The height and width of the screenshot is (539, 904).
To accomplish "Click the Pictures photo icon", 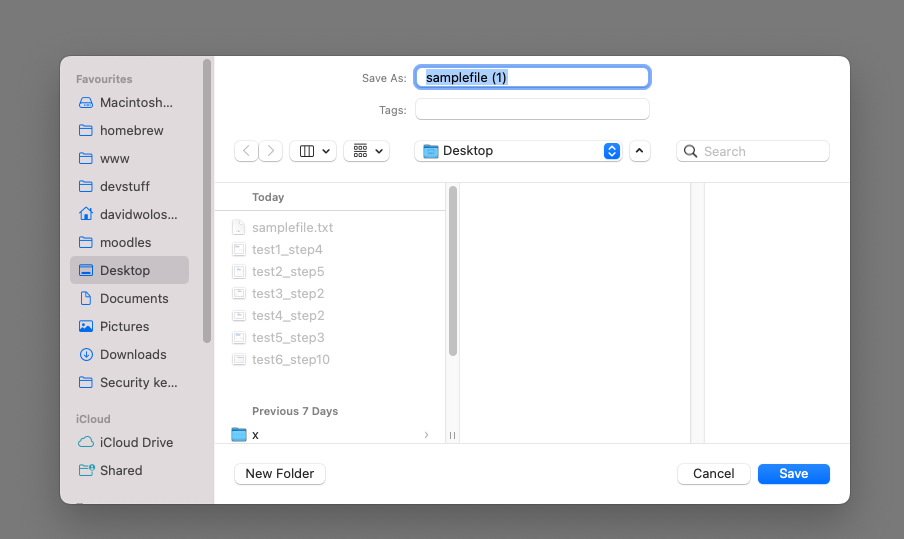I will point(86,326).
